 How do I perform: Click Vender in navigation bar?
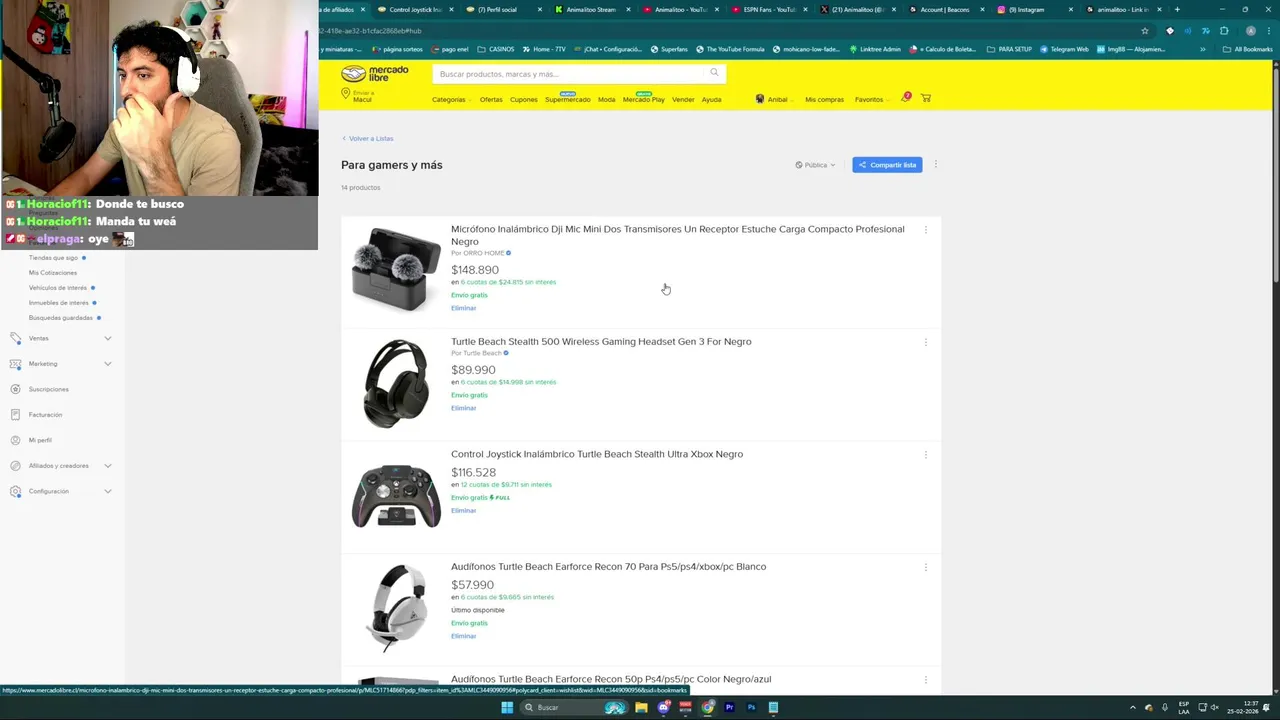tap(683, 99)
